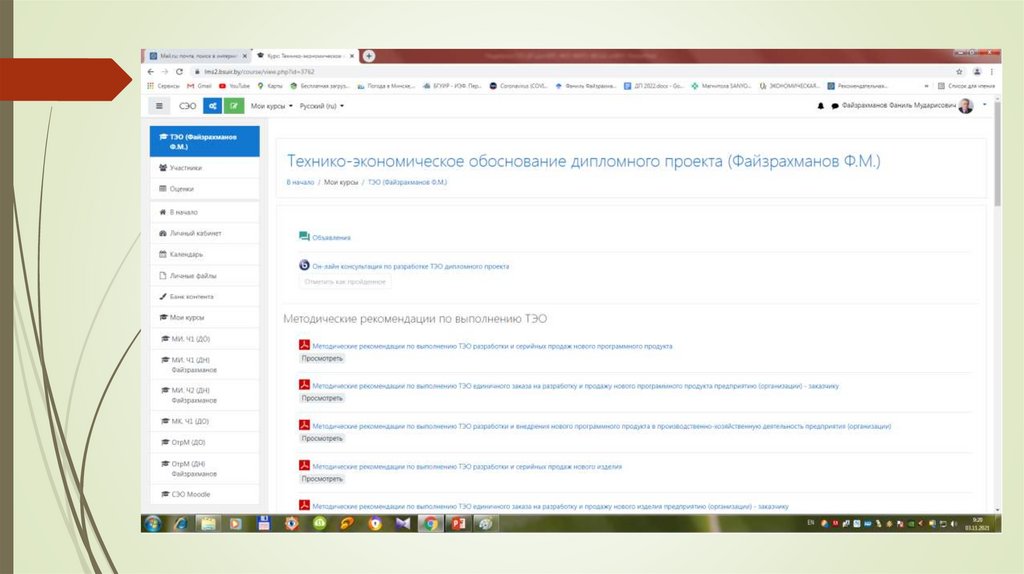The width and height of the screenshot is (1024, 574).
Task: Toggle the hamburger side-panel button
Action: (159, 106)
